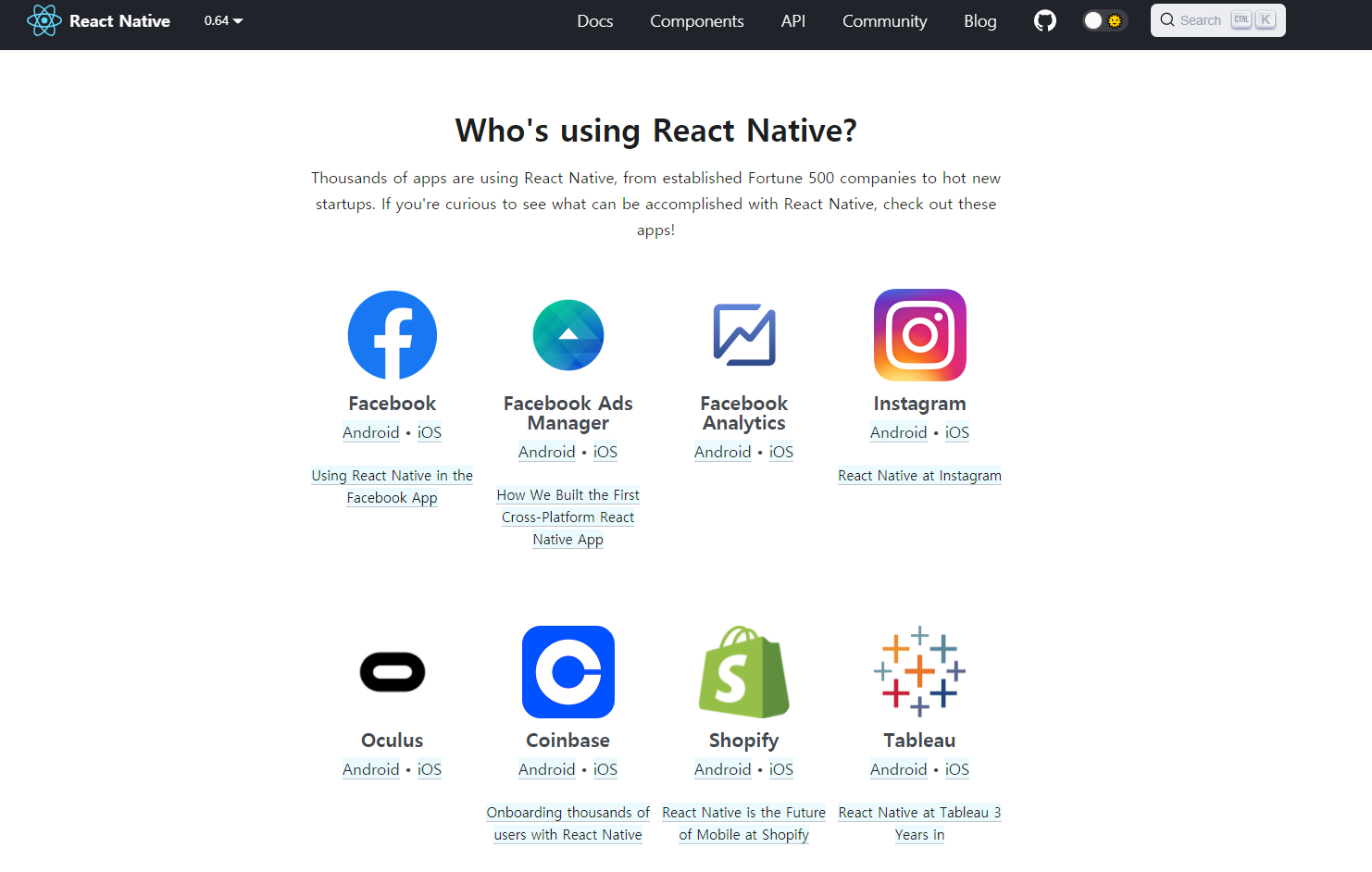Toggle dark mode switch
Image resolution: width=1372 pixels, height=872 pixels.
pyautogui.click(x=1104, y=20)
